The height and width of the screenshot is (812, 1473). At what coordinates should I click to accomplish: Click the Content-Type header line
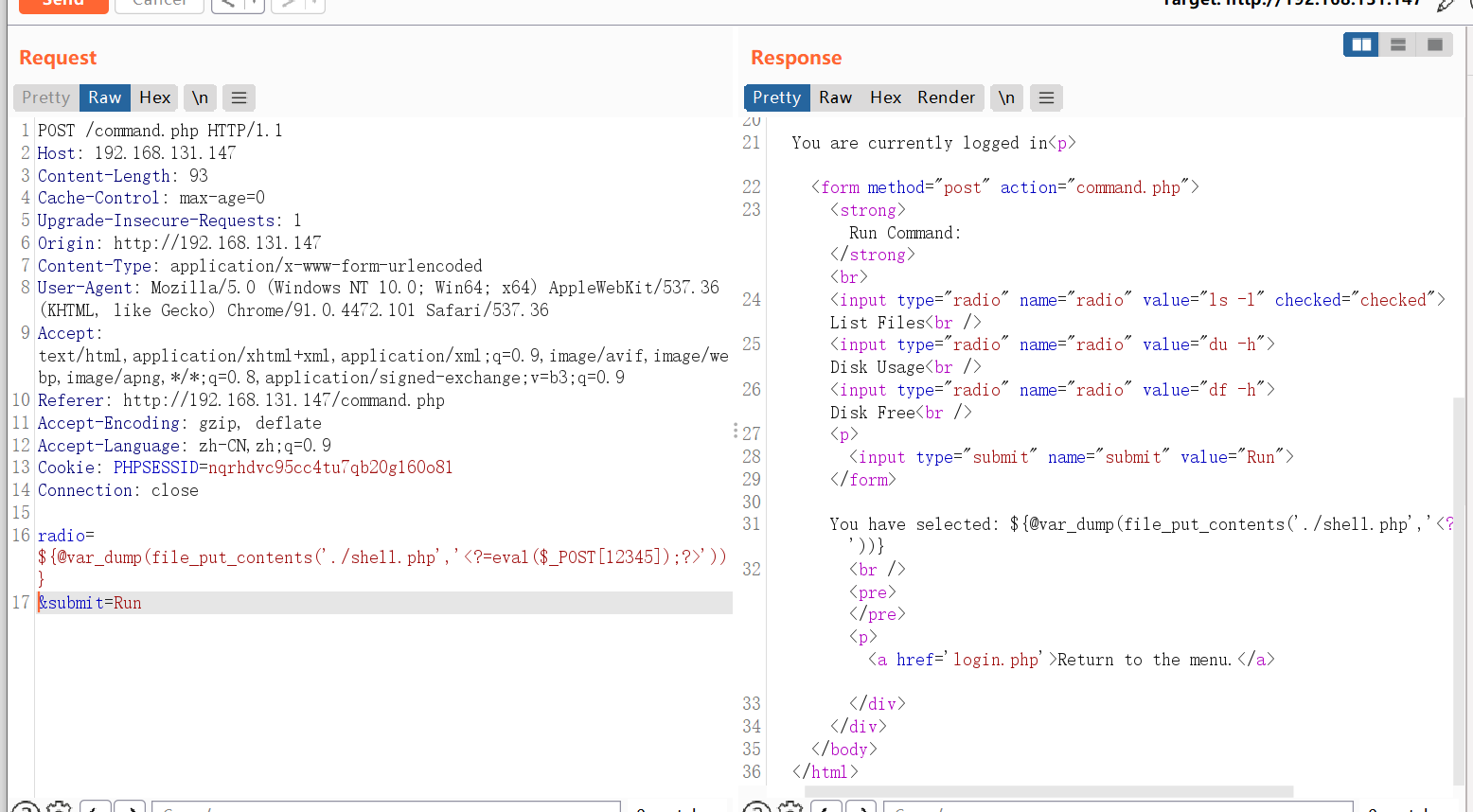[x=259, y=266]
